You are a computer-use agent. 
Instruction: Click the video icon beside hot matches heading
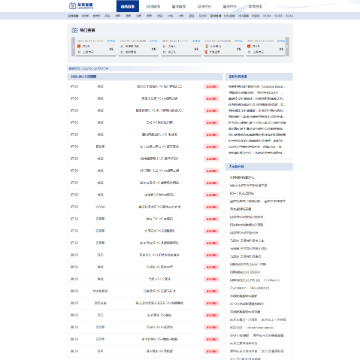pos(74,30)
